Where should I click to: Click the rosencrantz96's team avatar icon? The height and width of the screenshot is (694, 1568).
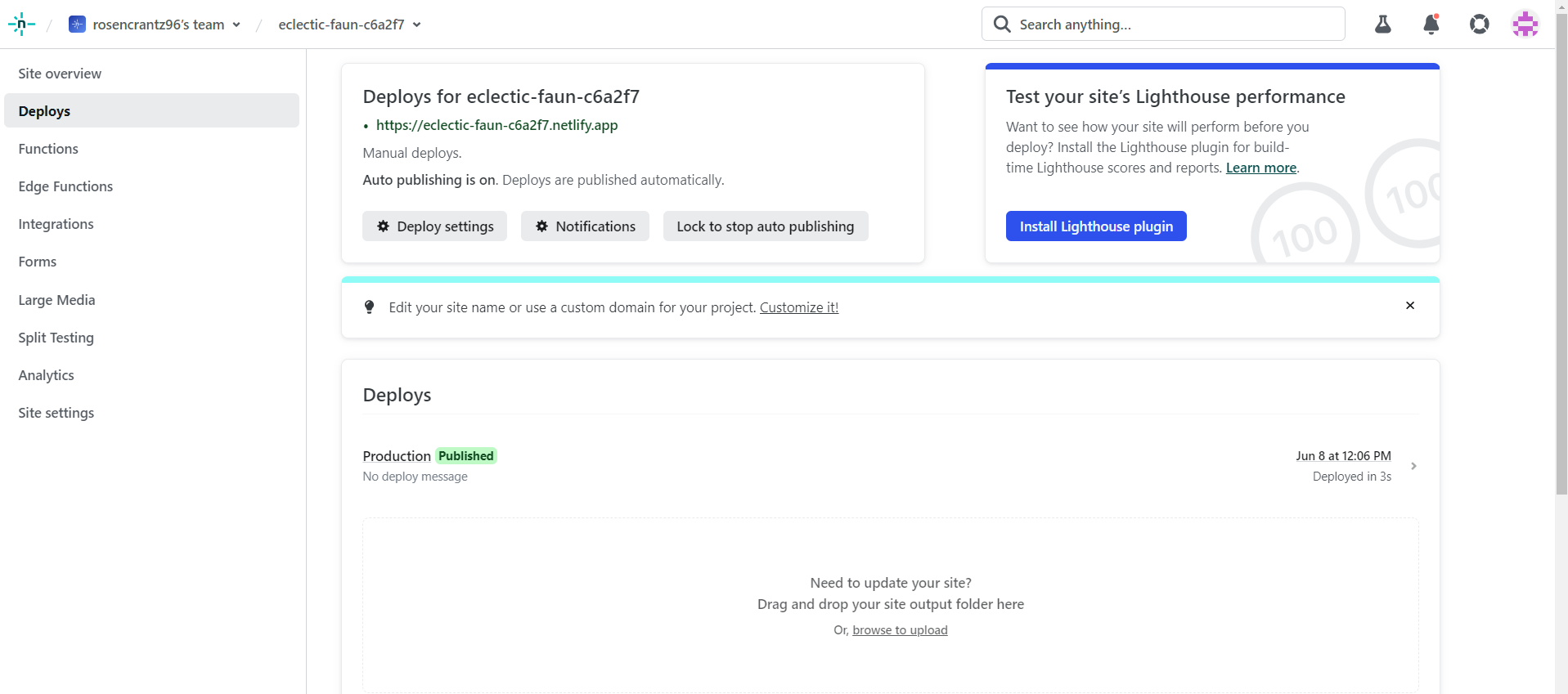coord(77,25)
